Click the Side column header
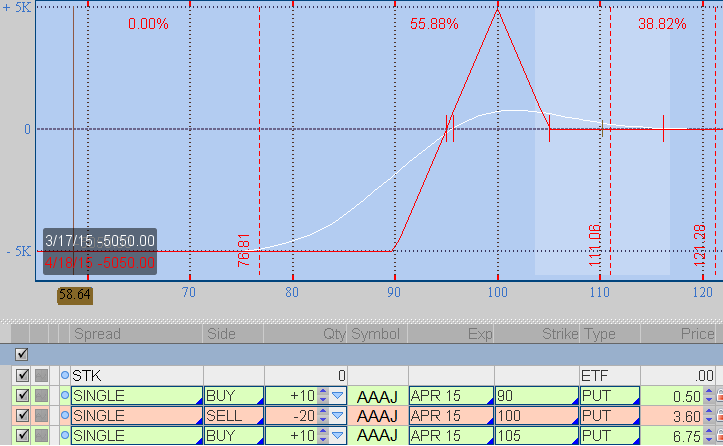This screenshot has width=723, height=446. (x=233, y=333)
